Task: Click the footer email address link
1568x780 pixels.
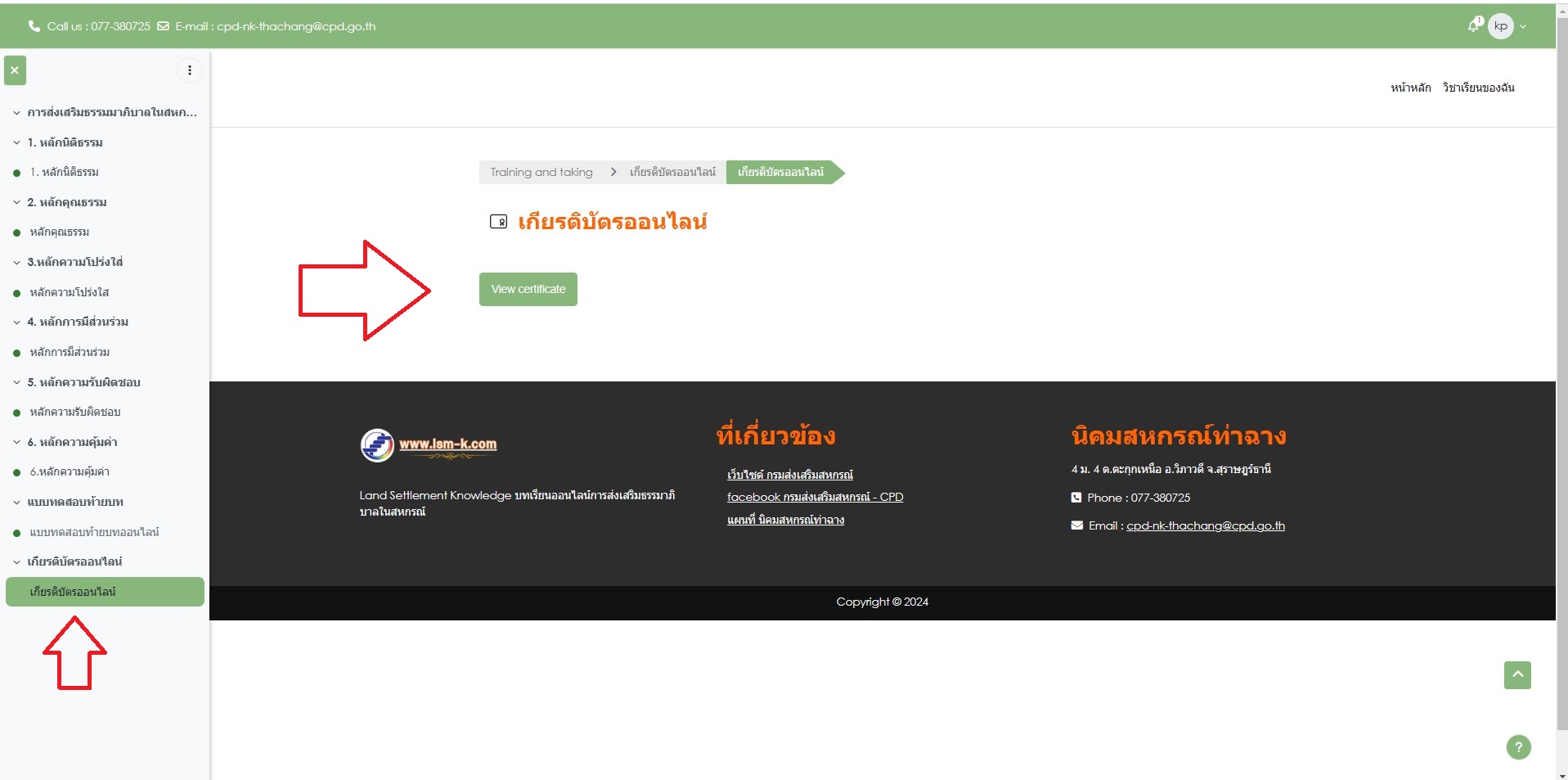Action: pos(1205,525)
